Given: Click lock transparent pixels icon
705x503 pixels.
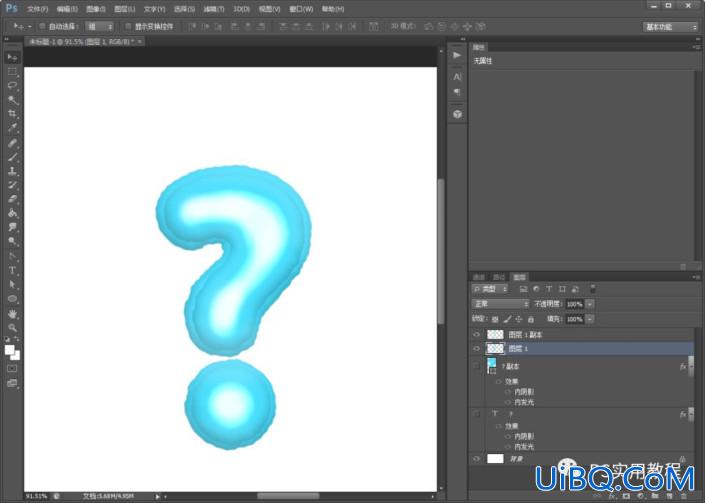Looking at the screenshot, I should (x=495, y=319).
